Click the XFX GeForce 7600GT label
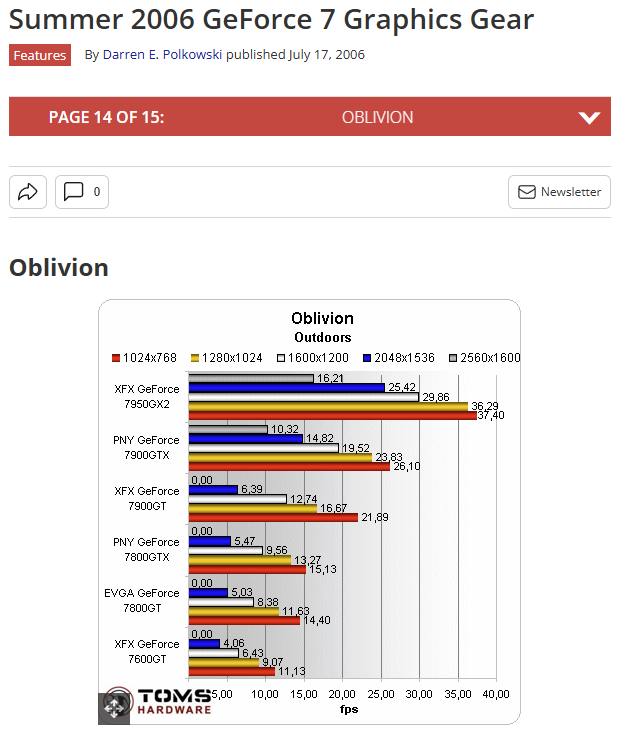 (146, 651)
